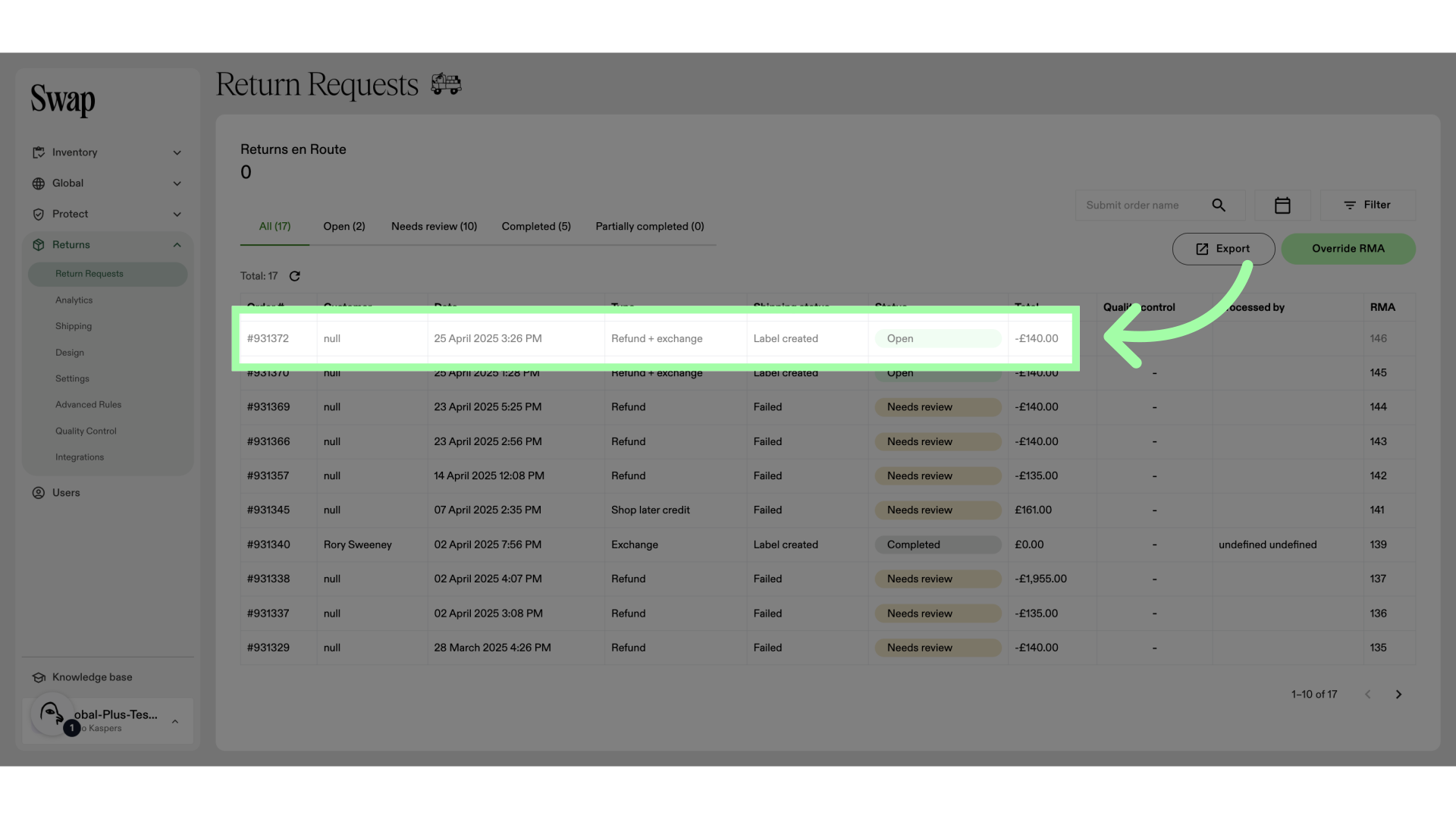Click the Swap logo

point(63,99)
